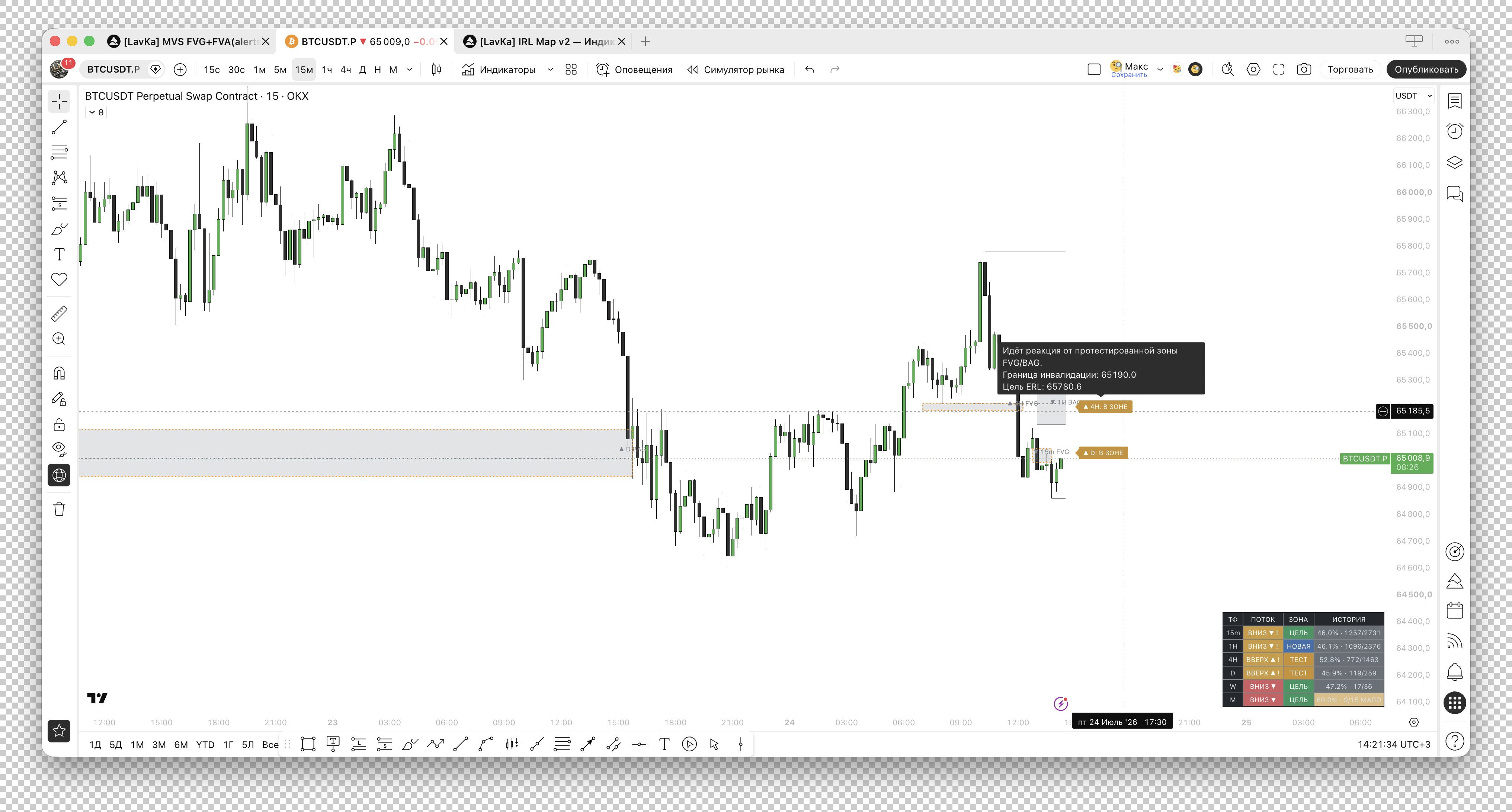
Task: Click the price scale settings circle icon
Action: tap(1414, 722)
